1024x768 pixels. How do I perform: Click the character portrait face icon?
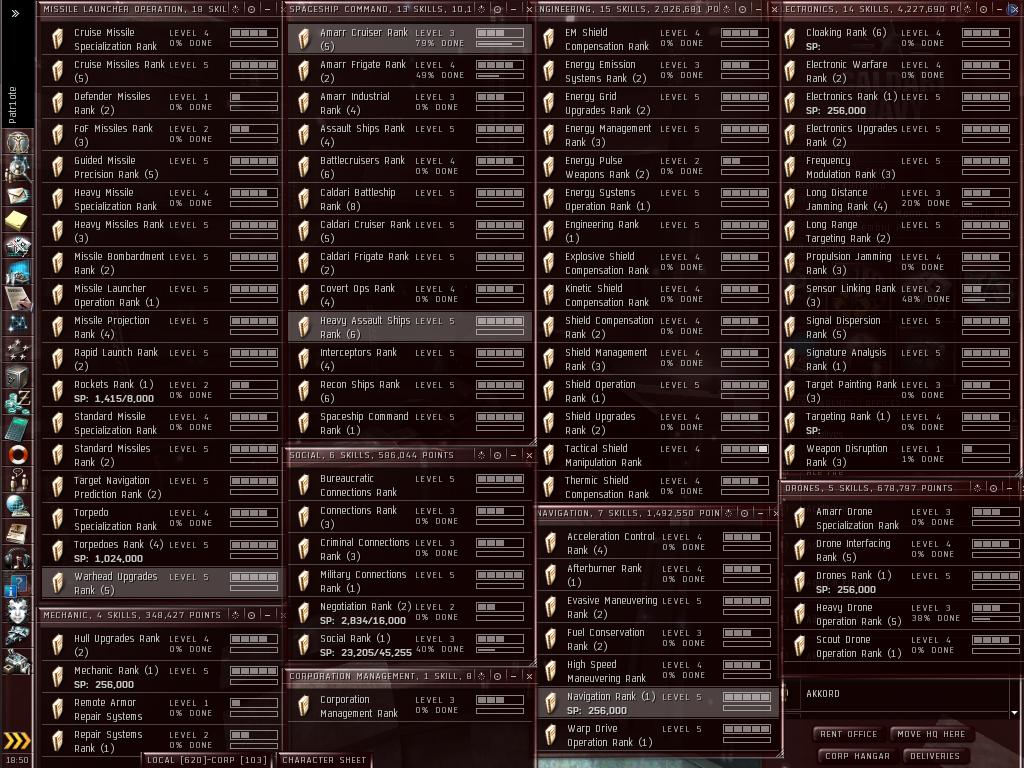18,609
